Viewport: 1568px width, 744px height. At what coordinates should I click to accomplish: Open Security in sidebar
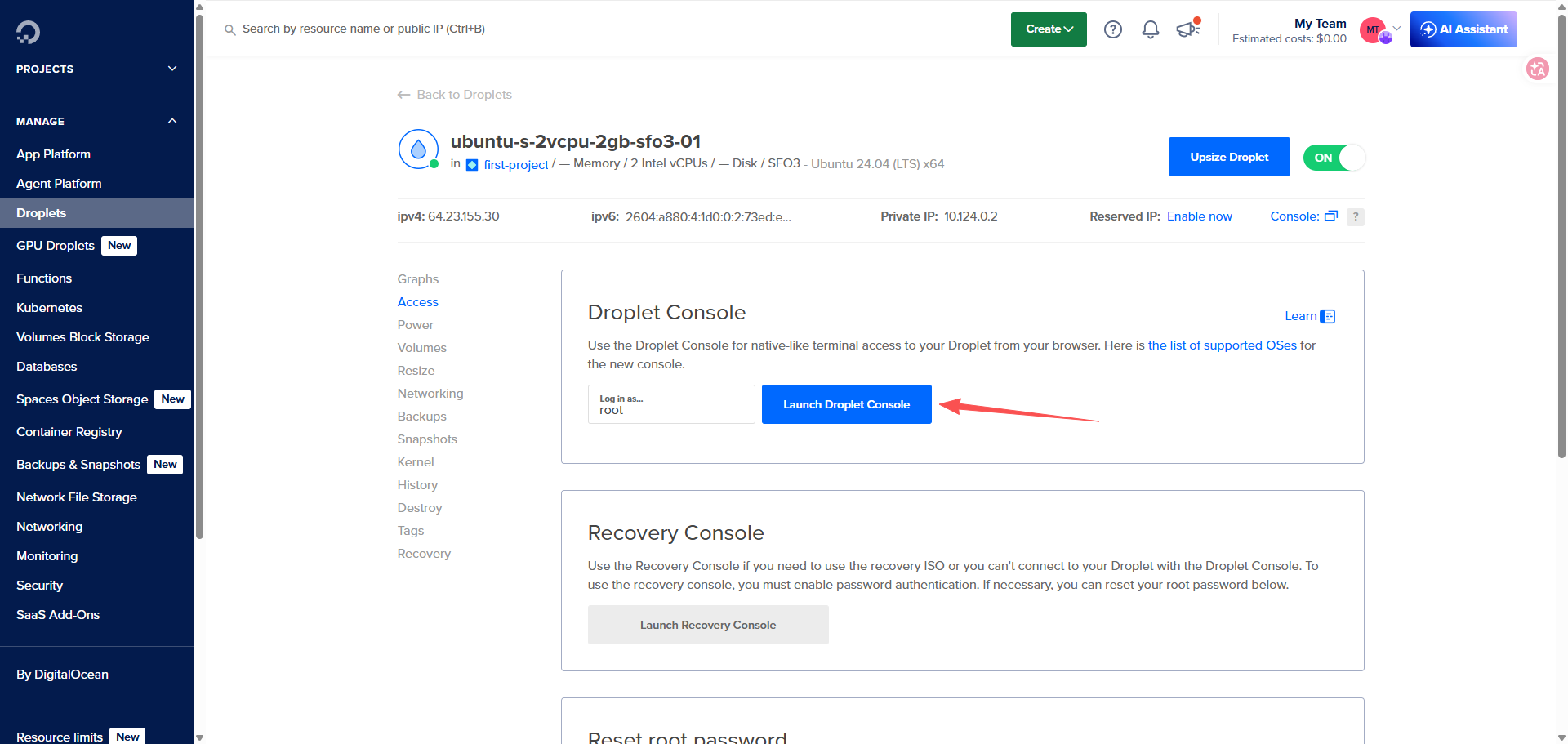tap(39, 586)
